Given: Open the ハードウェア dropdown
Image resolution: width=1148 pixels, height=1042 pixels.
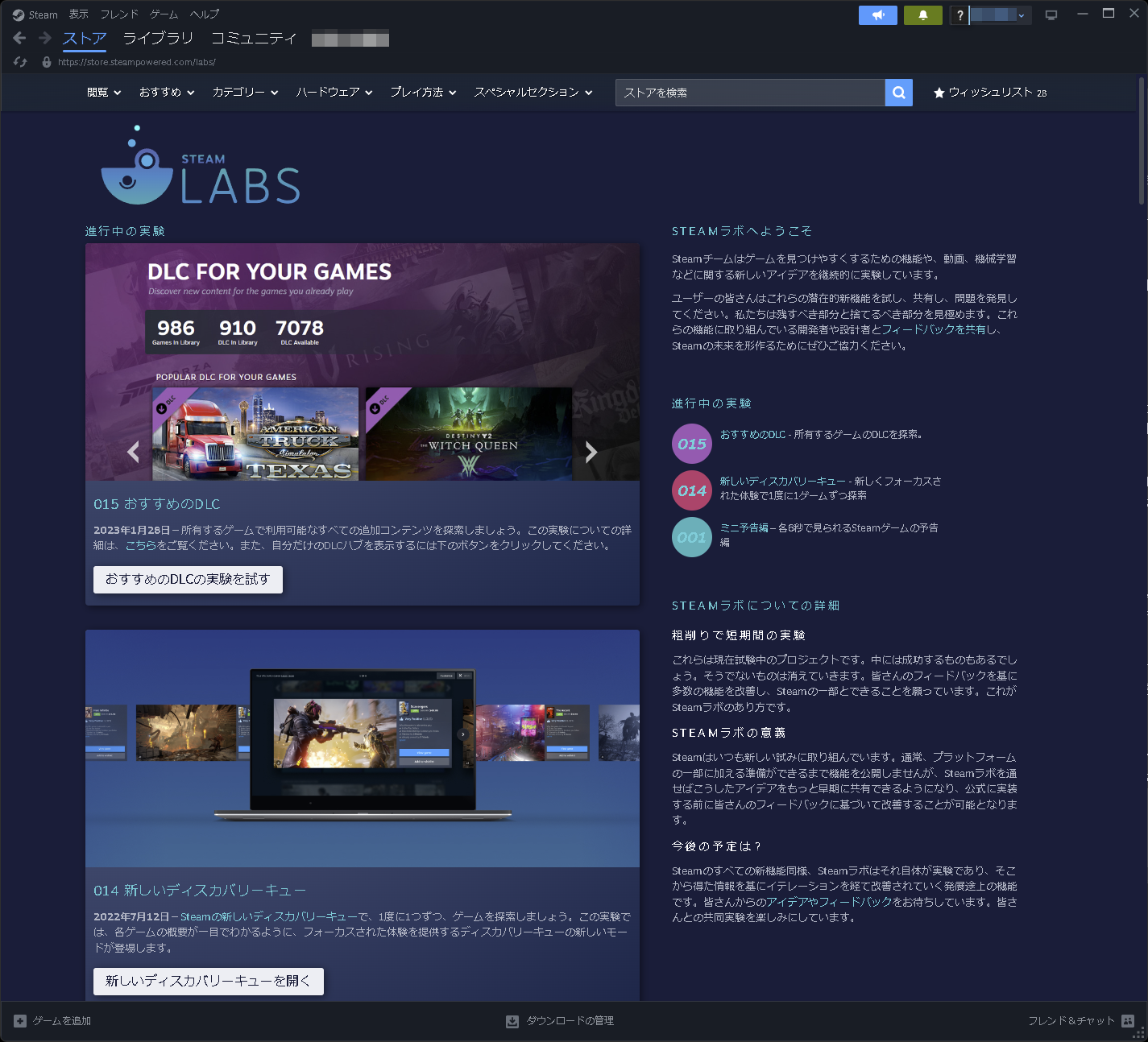Looking at the screenshot, I should tap(334, 93).
